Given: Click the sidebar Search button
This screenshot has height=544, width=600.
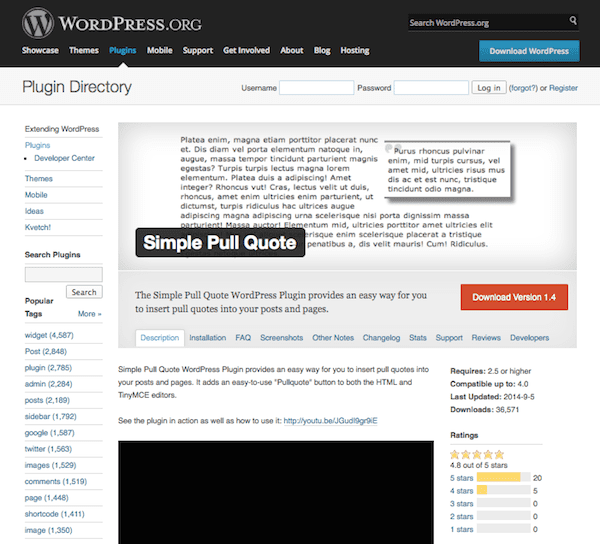Looking at the screenshot, I should (84, 292).
